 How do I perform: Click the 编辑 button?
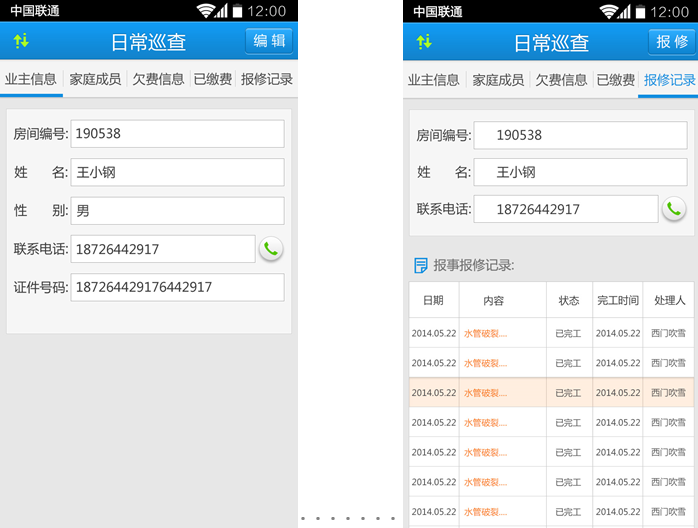(x=269, y=41)
